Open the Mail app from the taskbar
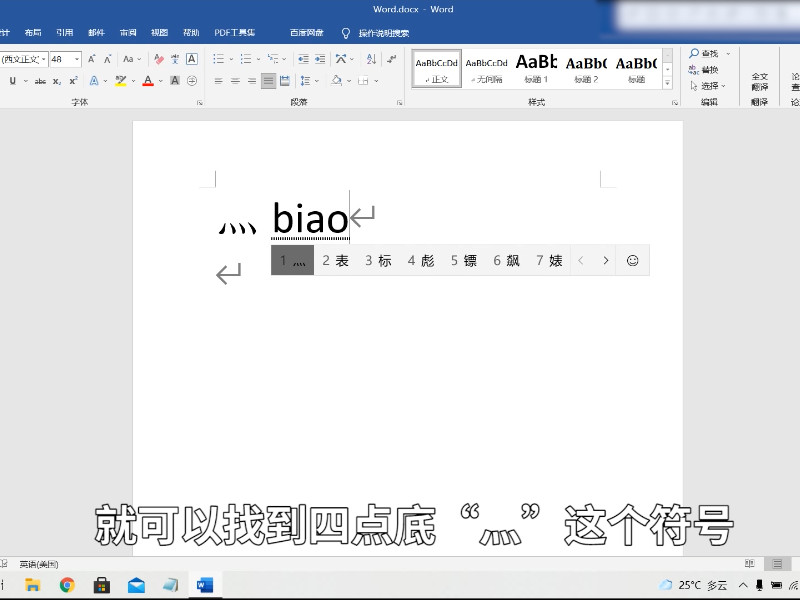Screen dimensions: 800x600 click(x=136, y=585)
